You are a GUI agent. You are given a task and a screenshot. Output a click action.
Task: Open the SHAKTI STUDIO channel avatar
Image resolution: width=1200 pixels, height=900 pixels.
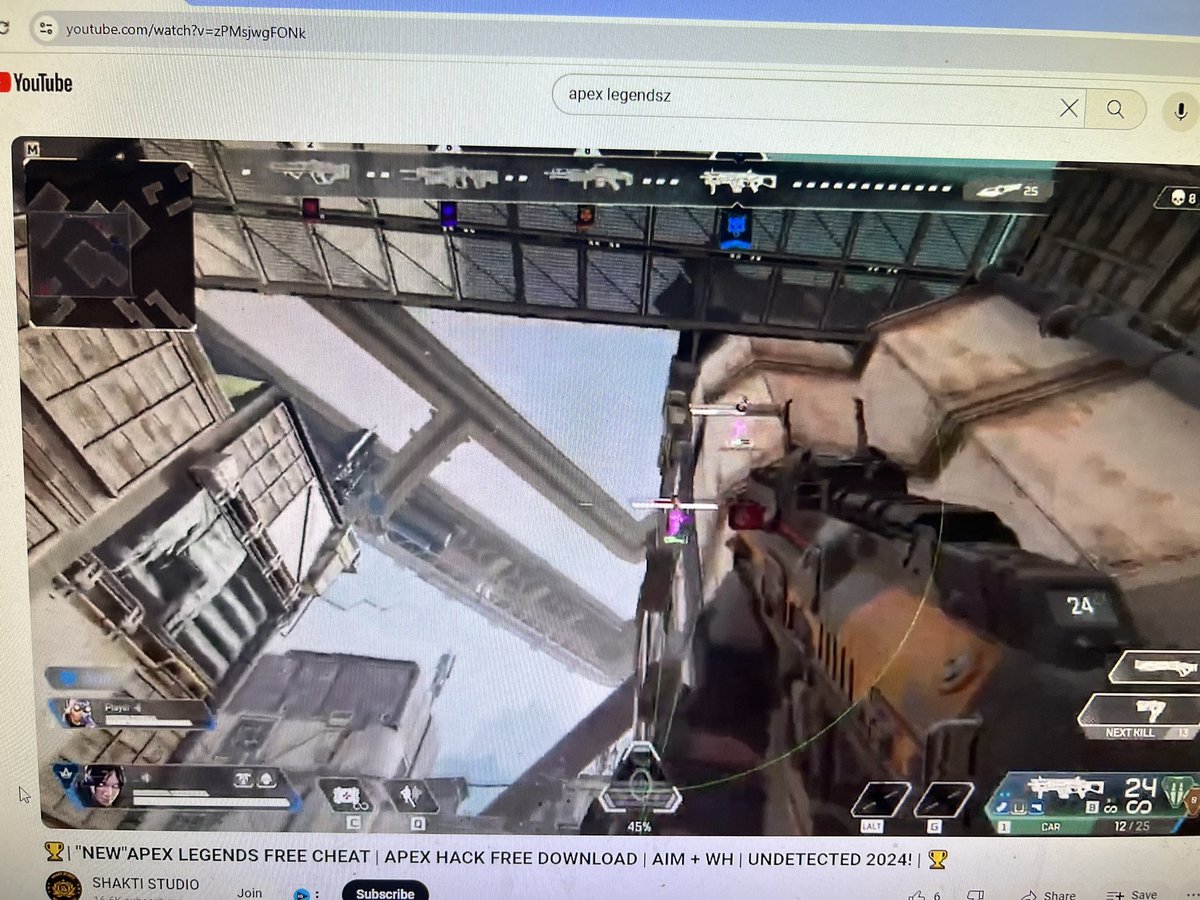point(64,887)
